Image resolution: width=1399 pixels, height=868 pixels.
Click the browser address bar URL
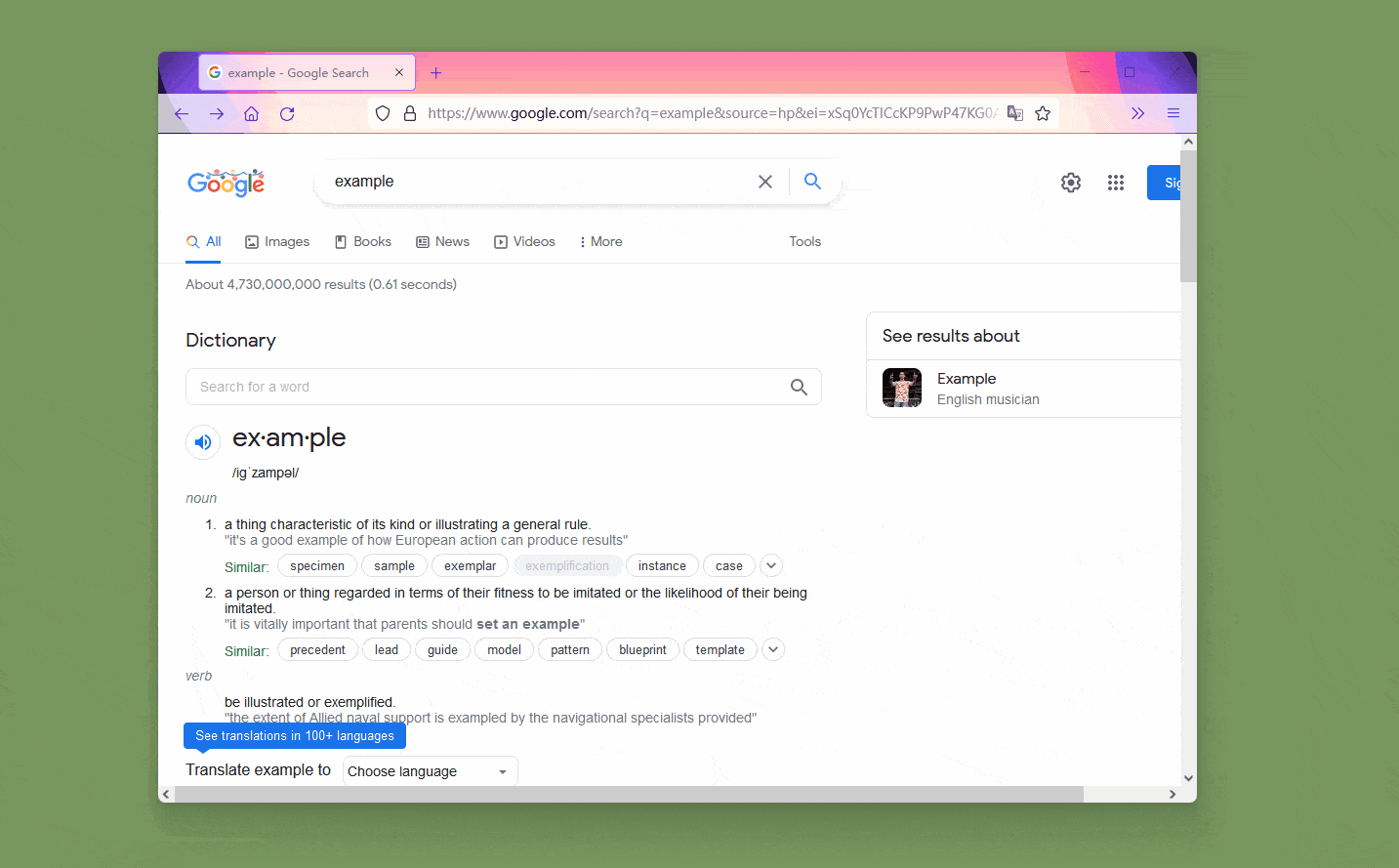(711, 113)
